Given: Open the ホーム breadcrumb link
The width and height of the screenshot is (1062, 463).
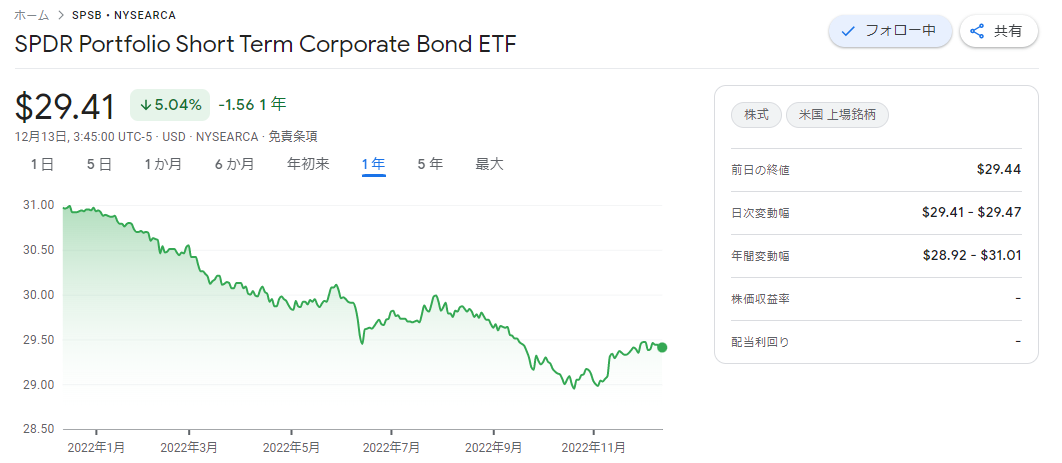Looking at the screenshot, I should (31, 15).
